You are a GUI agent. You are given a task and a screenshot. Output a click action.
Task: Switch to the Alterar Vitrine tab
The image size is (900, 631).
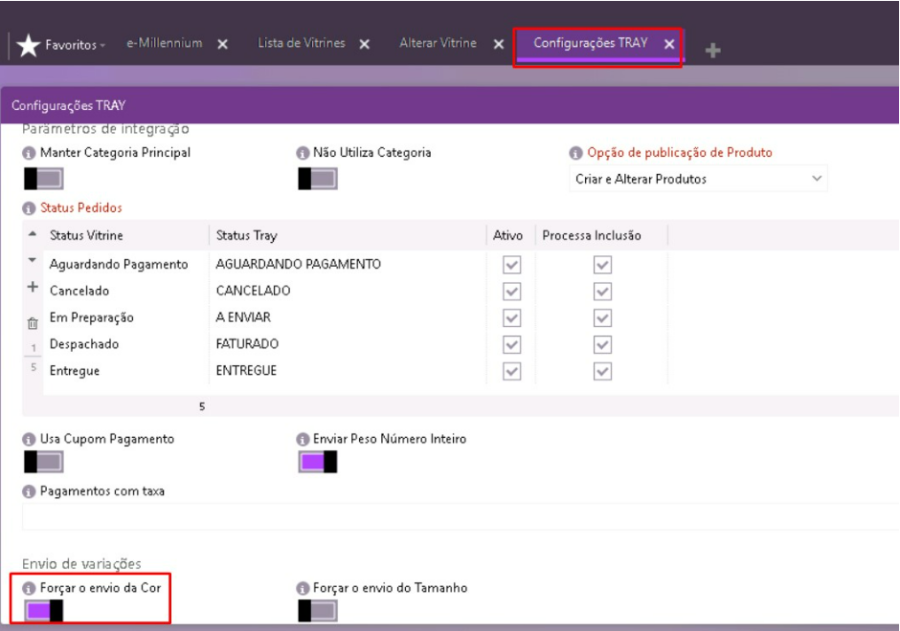click(x=438, y=43)
